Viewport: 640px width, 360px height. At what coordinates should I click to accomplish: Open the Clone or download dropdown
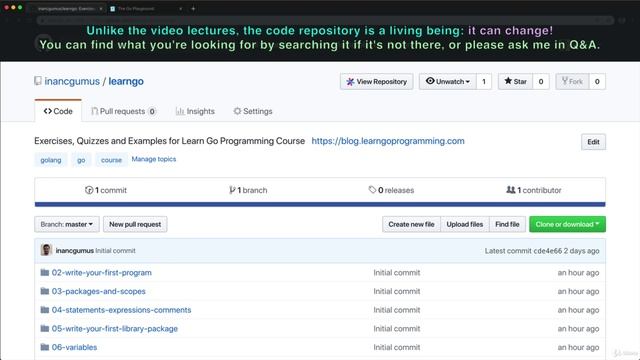click(x=567, y=224)
